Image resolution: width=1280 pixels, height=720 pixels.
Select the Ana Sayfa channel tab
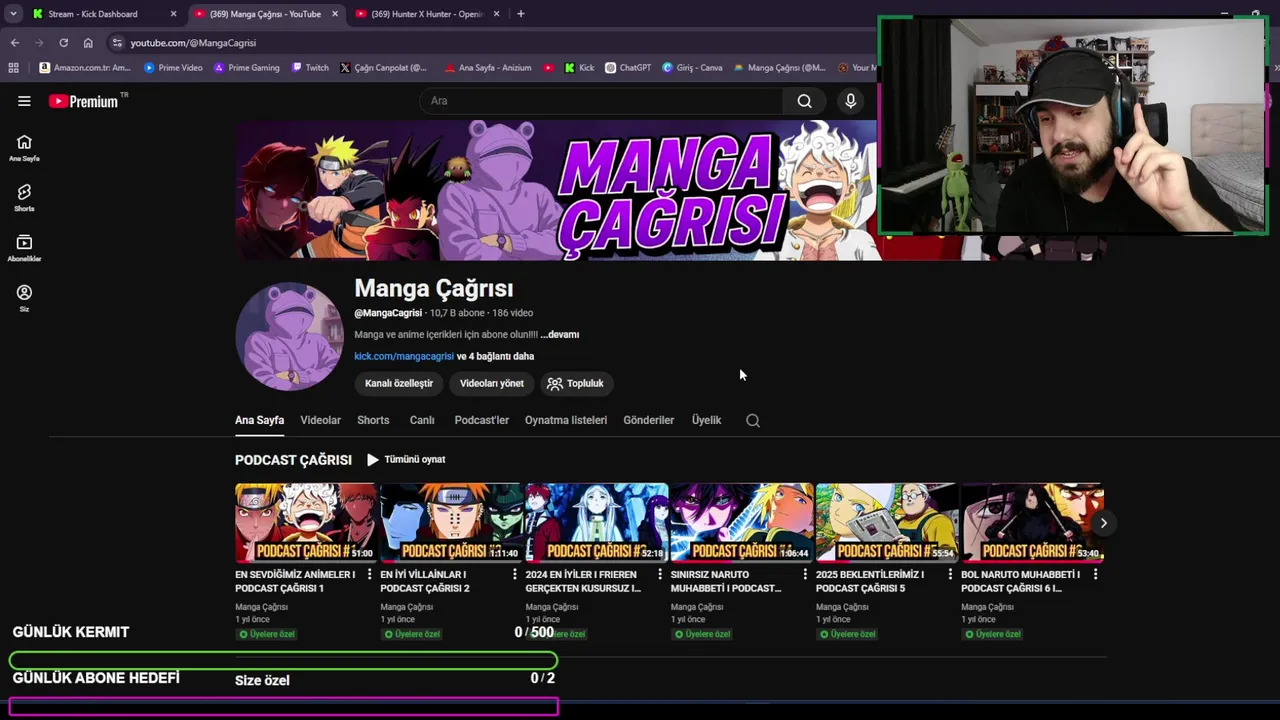click(x=259, y=420)
